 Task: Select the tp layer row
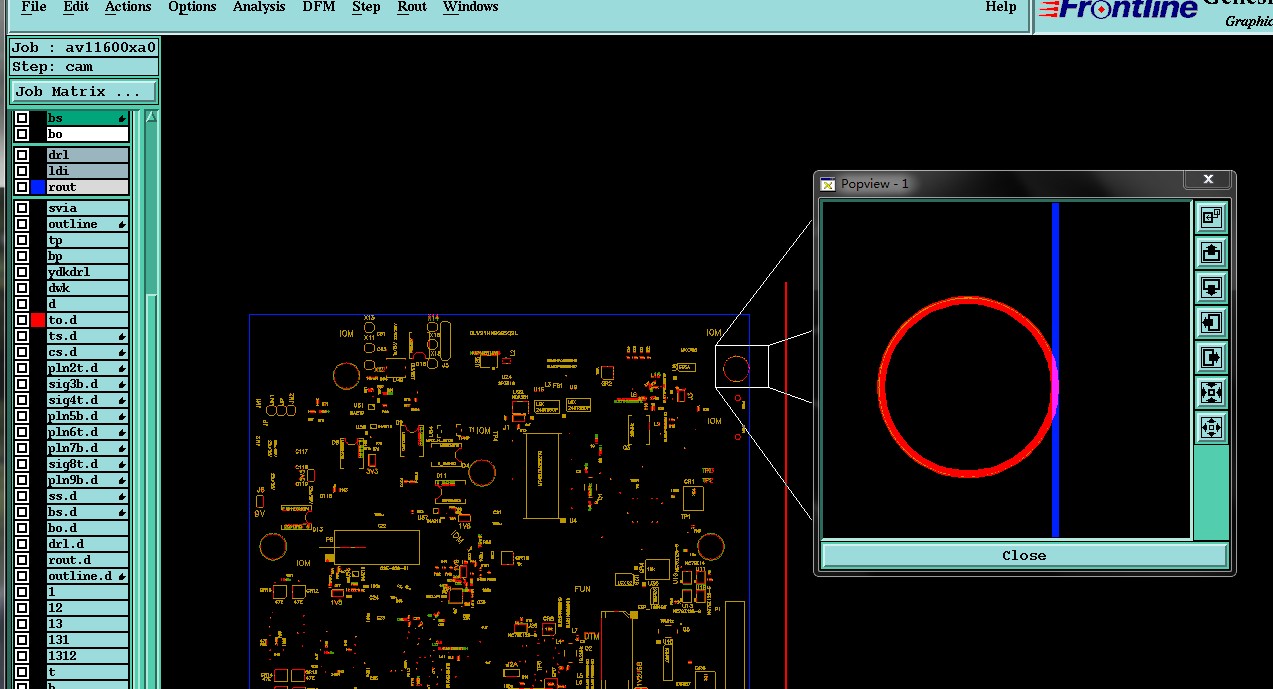click(x=88, y=240)
